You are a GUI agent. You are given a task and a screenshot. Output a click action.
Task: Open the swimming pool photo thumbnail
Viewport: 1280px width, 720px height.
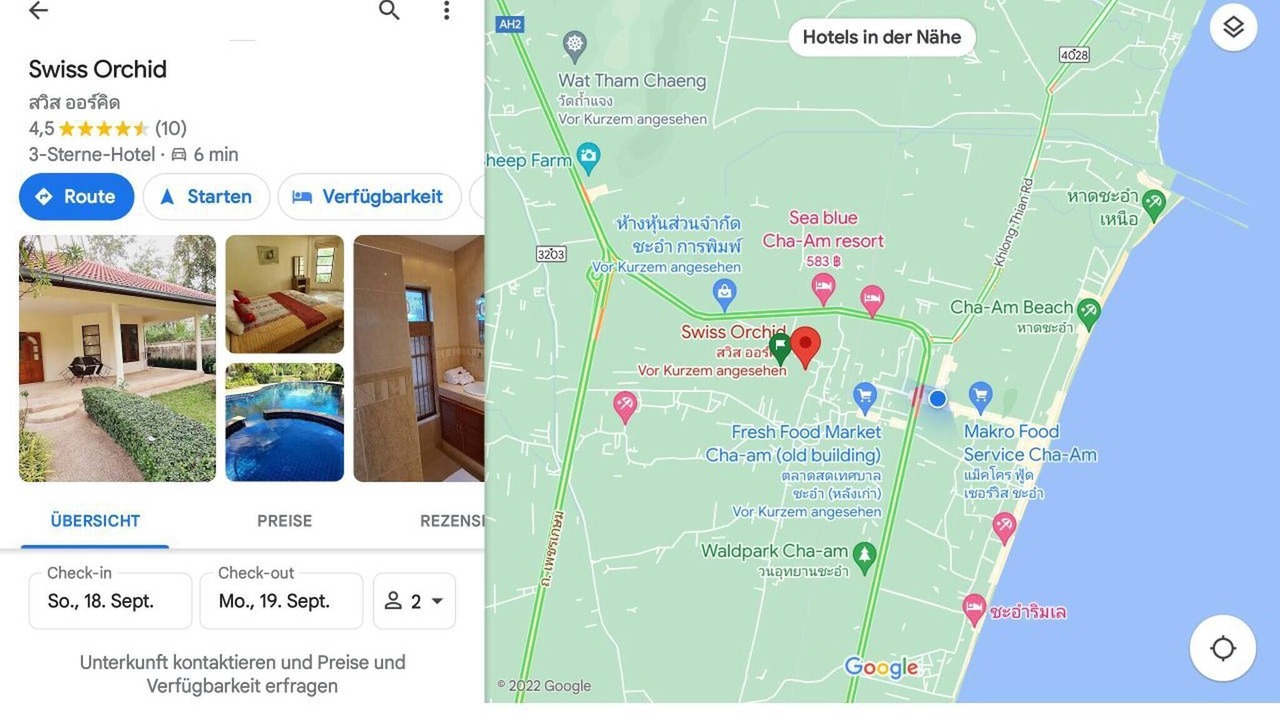pos(284,422)
